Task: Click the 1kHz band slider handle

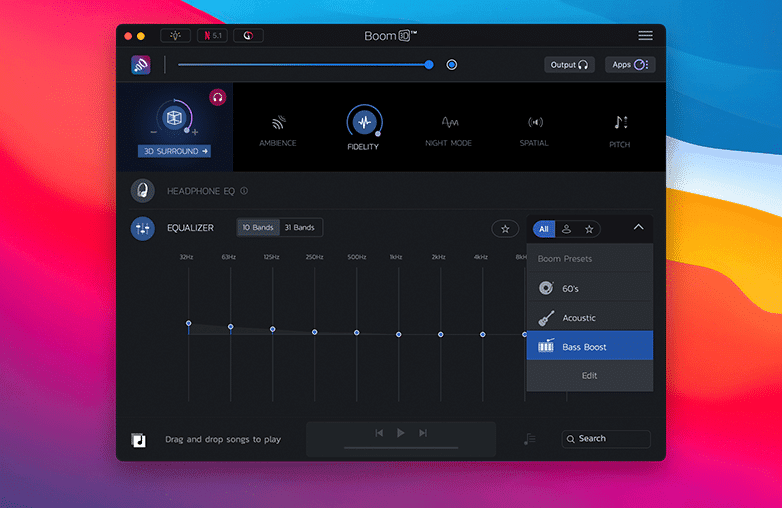Action: coord(398,335)
